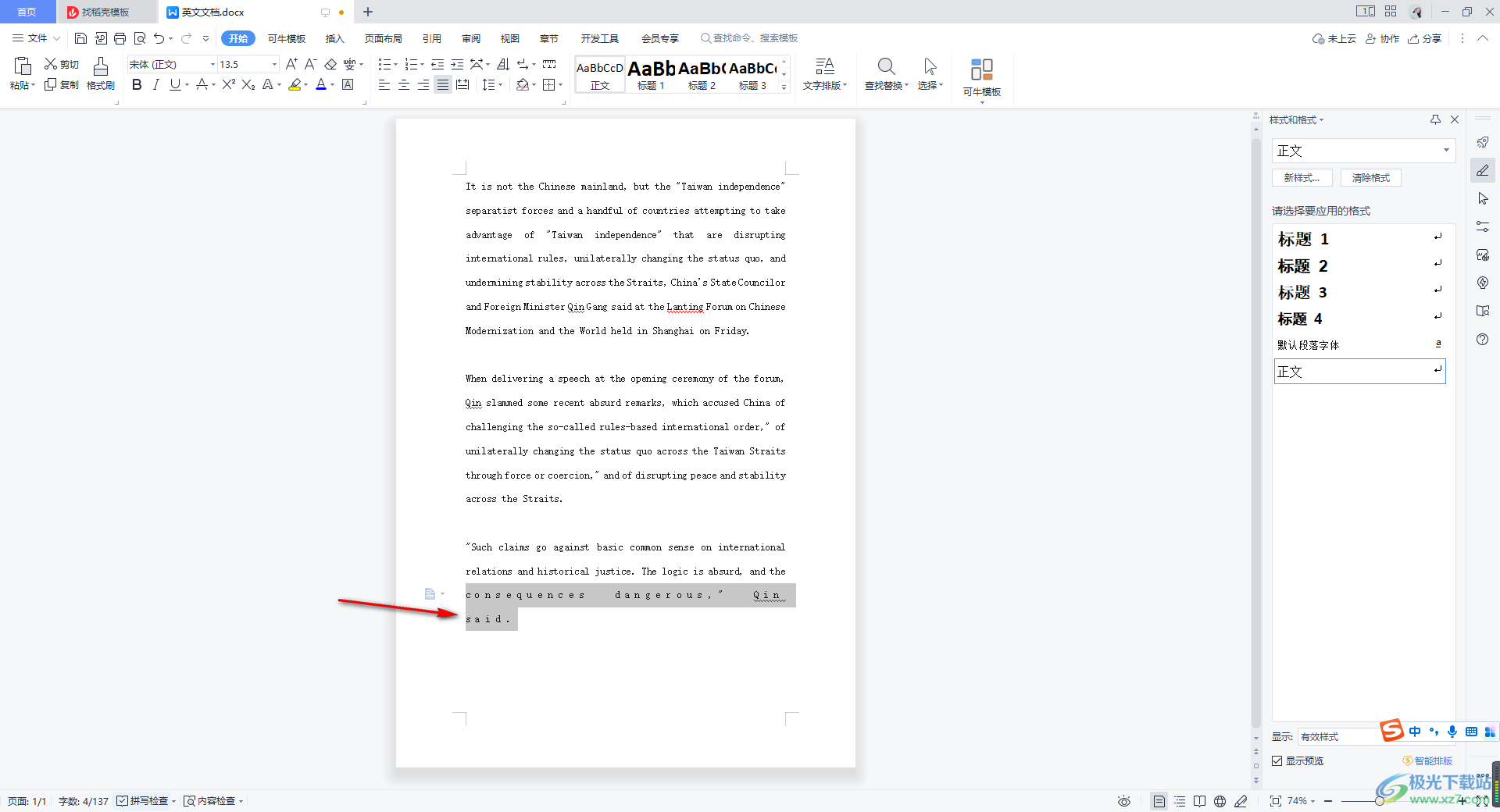This screenshot has width=1500, height=812.
Task: Sort text with the A-Z sort icon
Action: point(503,64)
